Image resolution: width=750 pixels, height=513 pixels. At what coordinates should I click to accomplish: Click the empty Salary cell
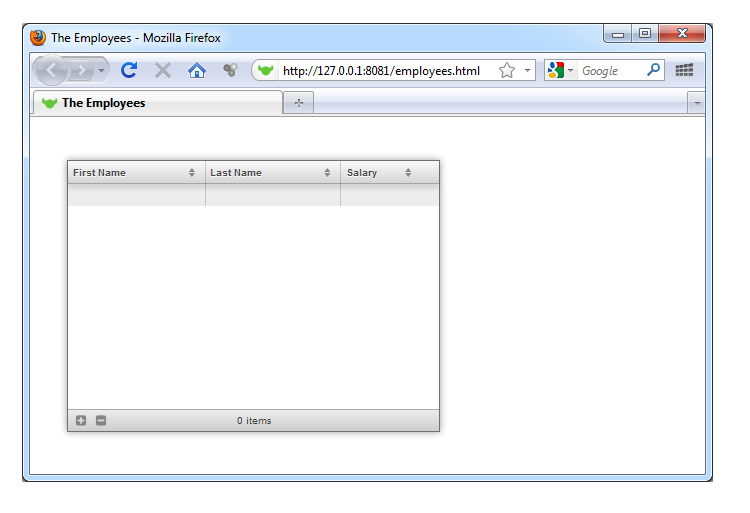tap(390, 195)
